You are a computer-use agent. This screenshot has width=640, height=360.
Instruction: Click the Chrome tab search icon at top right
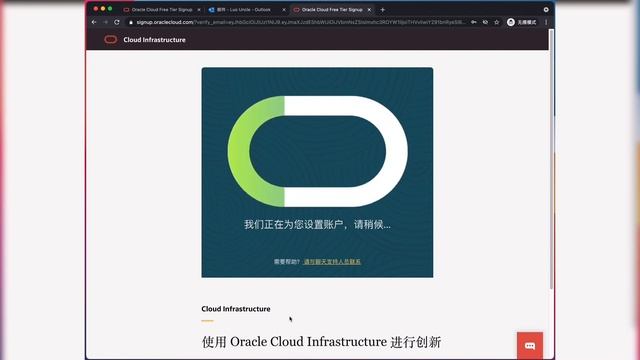(x=546, y=9)
